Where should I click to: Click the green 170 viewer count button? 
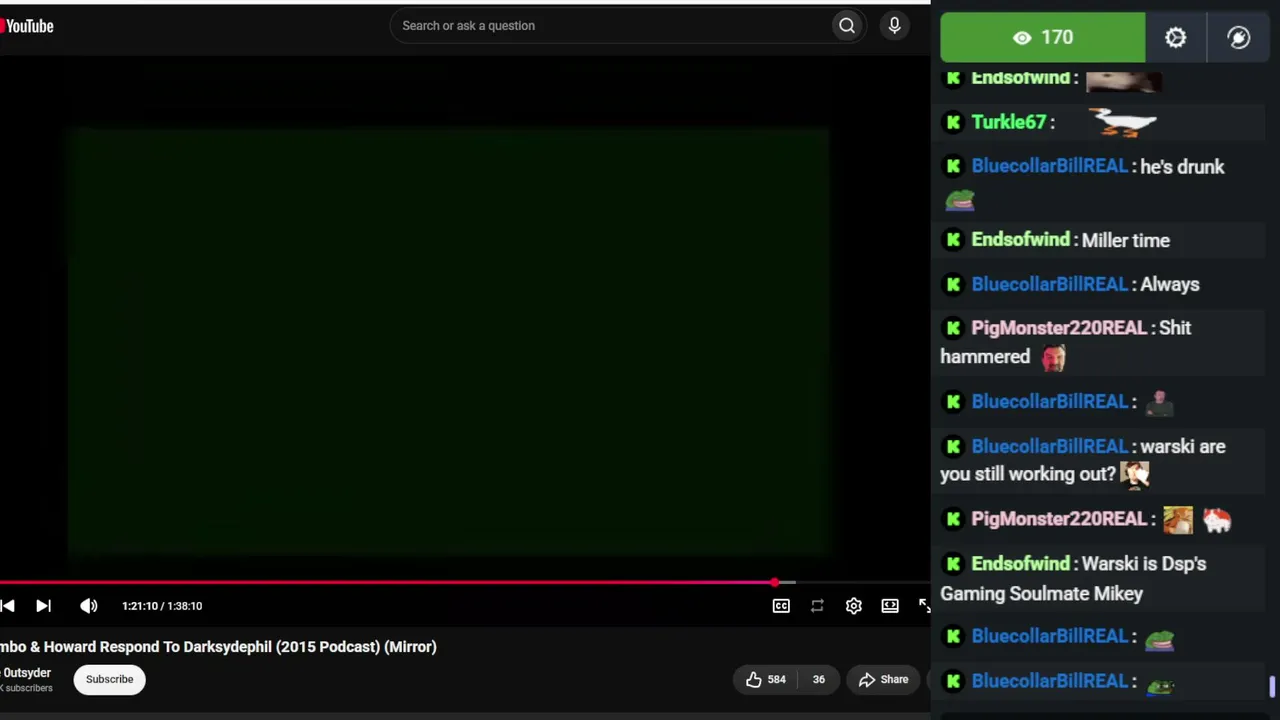[x=1043, y=38]
